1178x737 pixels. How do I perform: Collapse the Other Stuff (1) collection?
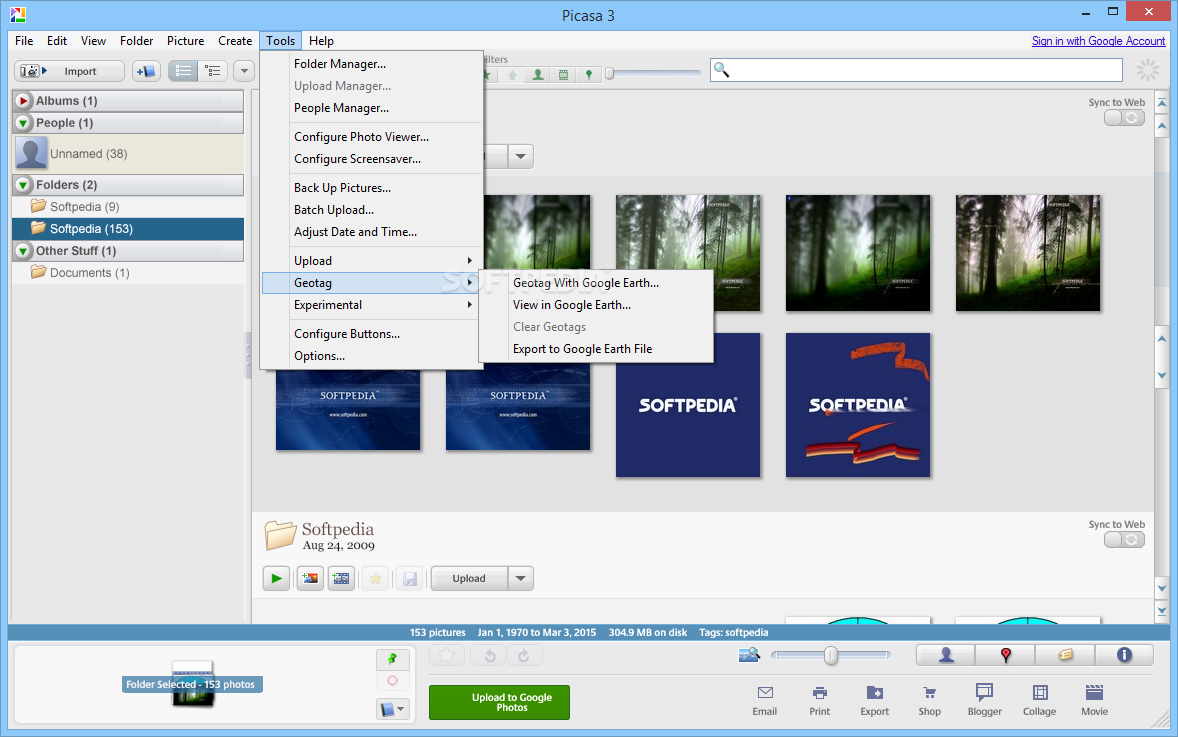click(23, 251)
